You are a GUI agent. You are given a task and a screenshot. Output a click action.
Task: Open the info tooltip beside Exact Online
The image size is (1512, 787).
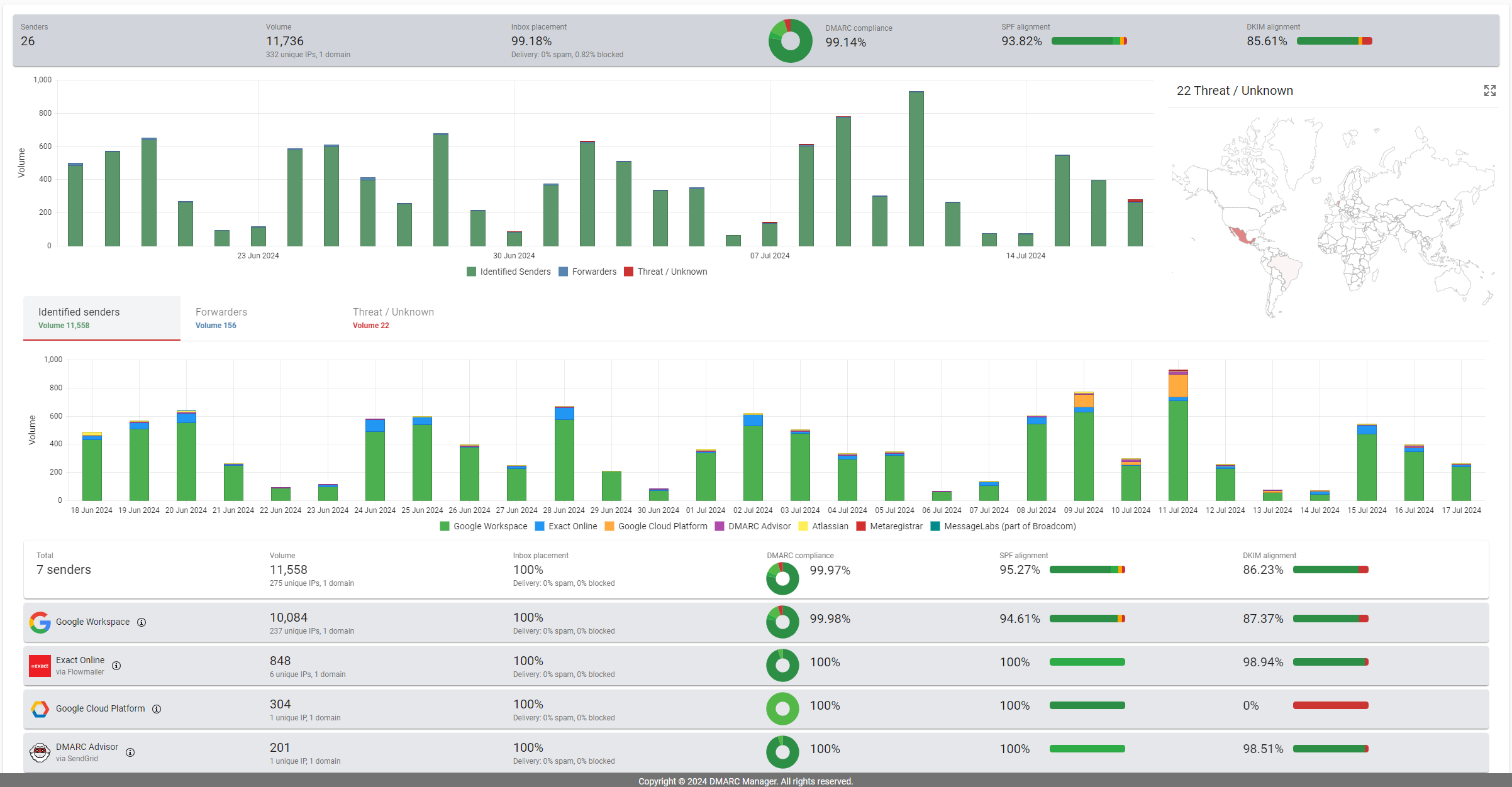tap(116, 666)
